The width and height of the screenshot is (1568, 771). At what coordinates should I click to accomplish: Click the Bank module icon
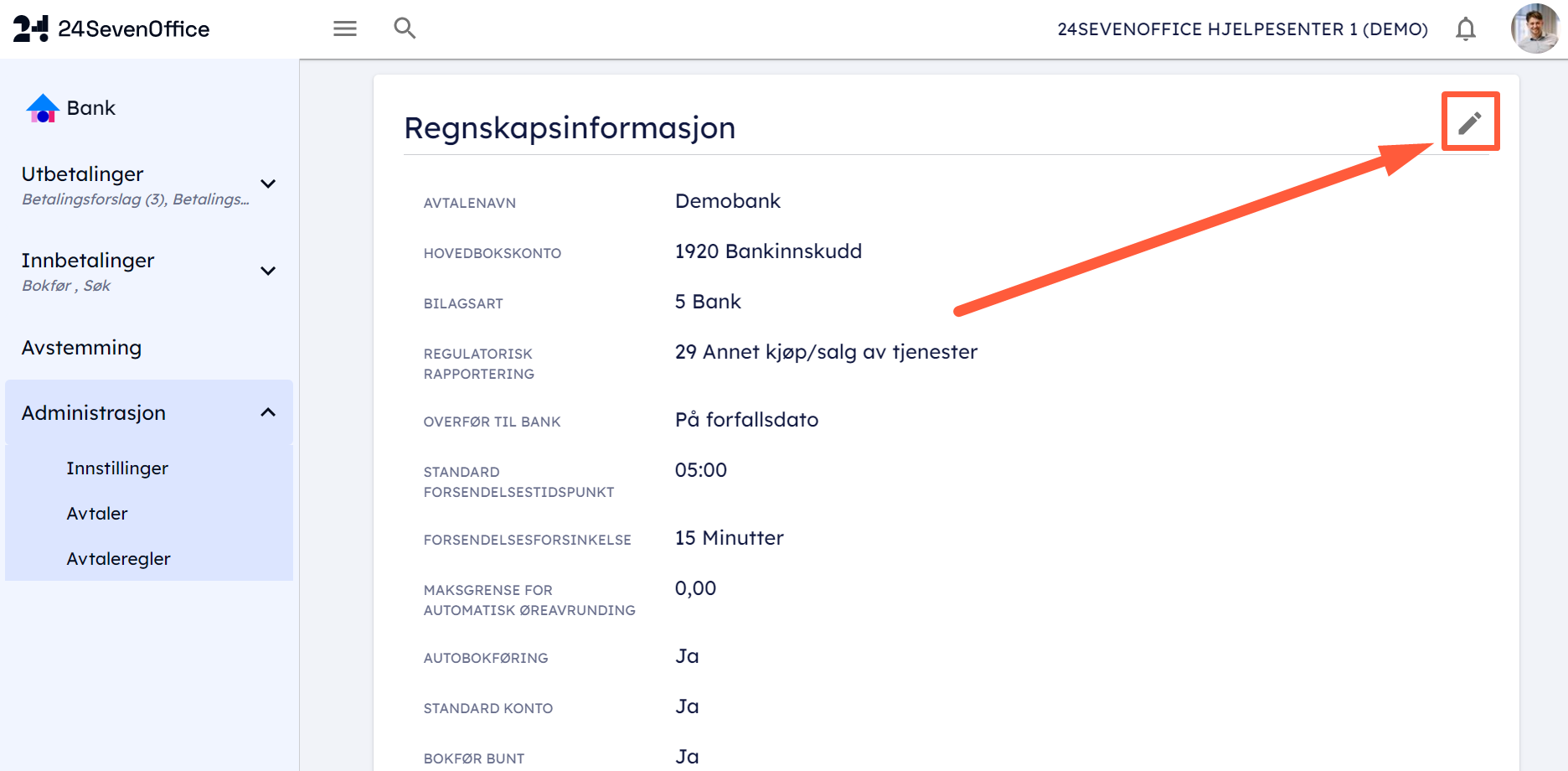point(42,108)
